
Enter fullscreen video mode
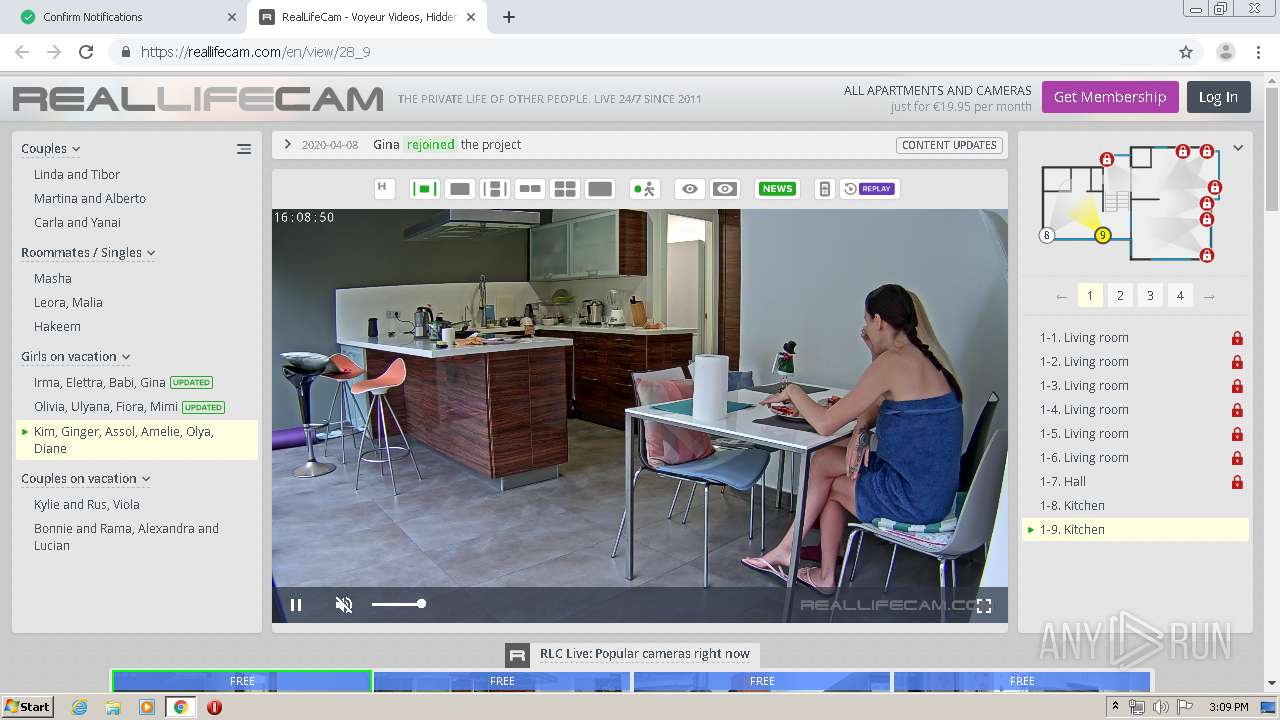984,605
